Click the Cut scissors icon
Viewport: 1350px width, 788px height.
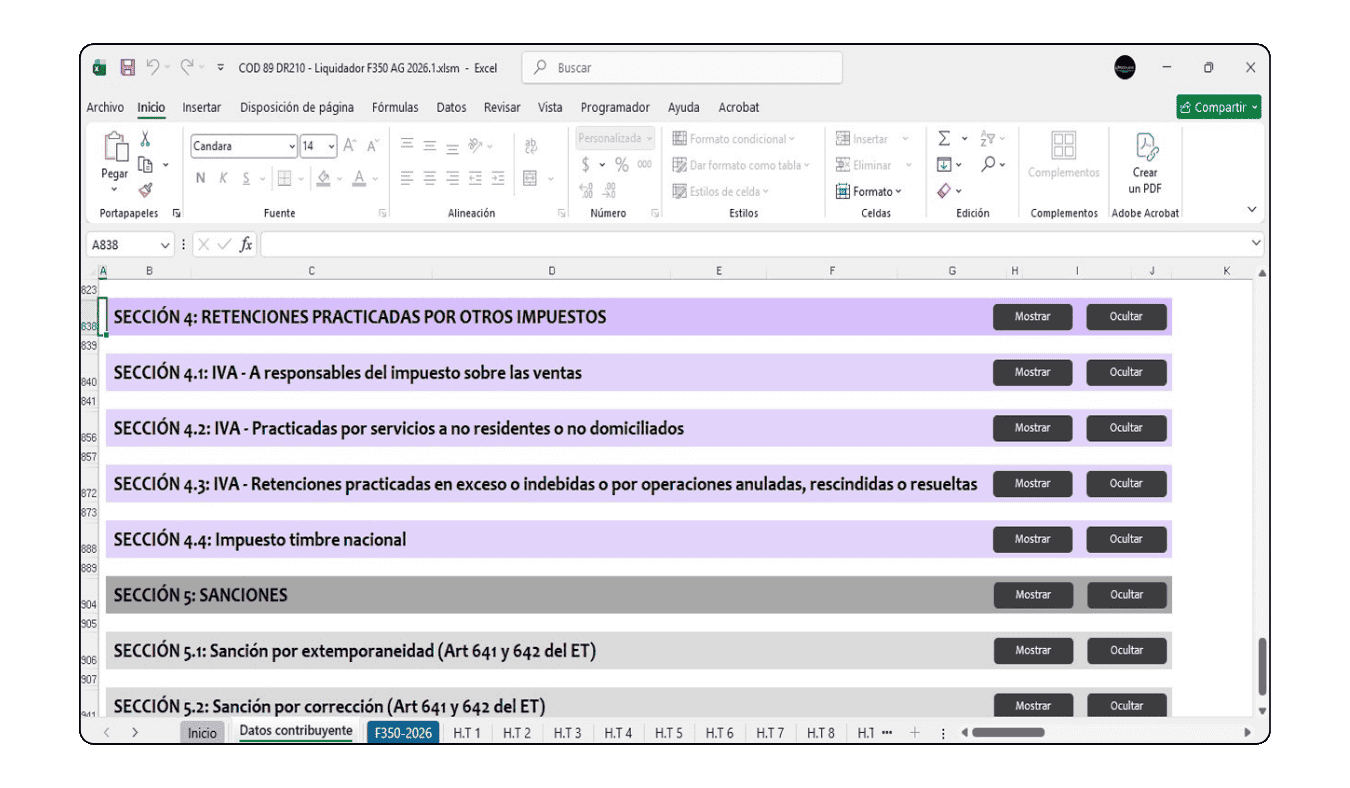pos(146,140)
